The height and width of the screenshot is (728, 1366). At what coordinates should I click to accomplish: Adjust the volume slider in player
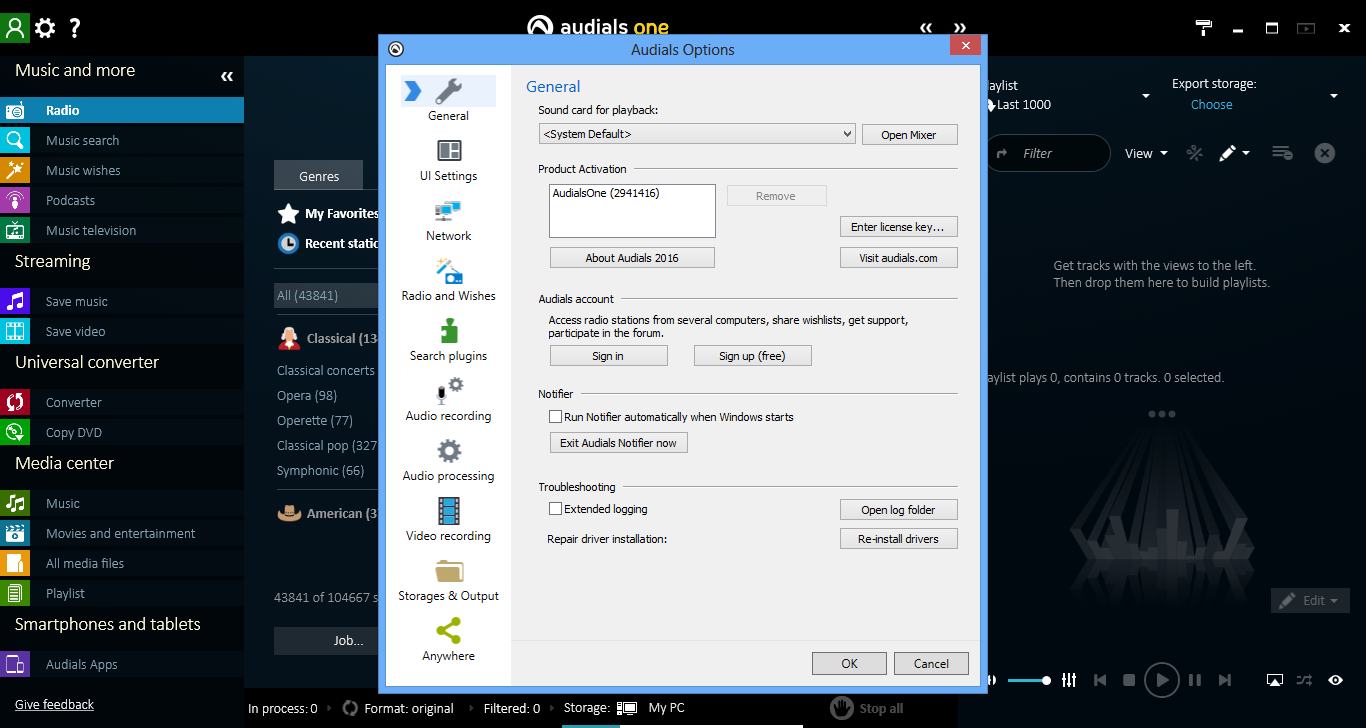coord(1028,680)
